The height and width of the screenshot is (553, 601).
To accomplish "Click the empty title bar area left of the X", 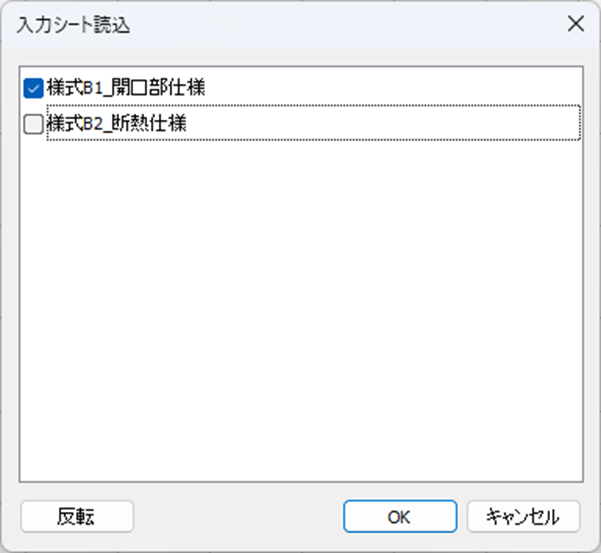I will pos(345,25).
